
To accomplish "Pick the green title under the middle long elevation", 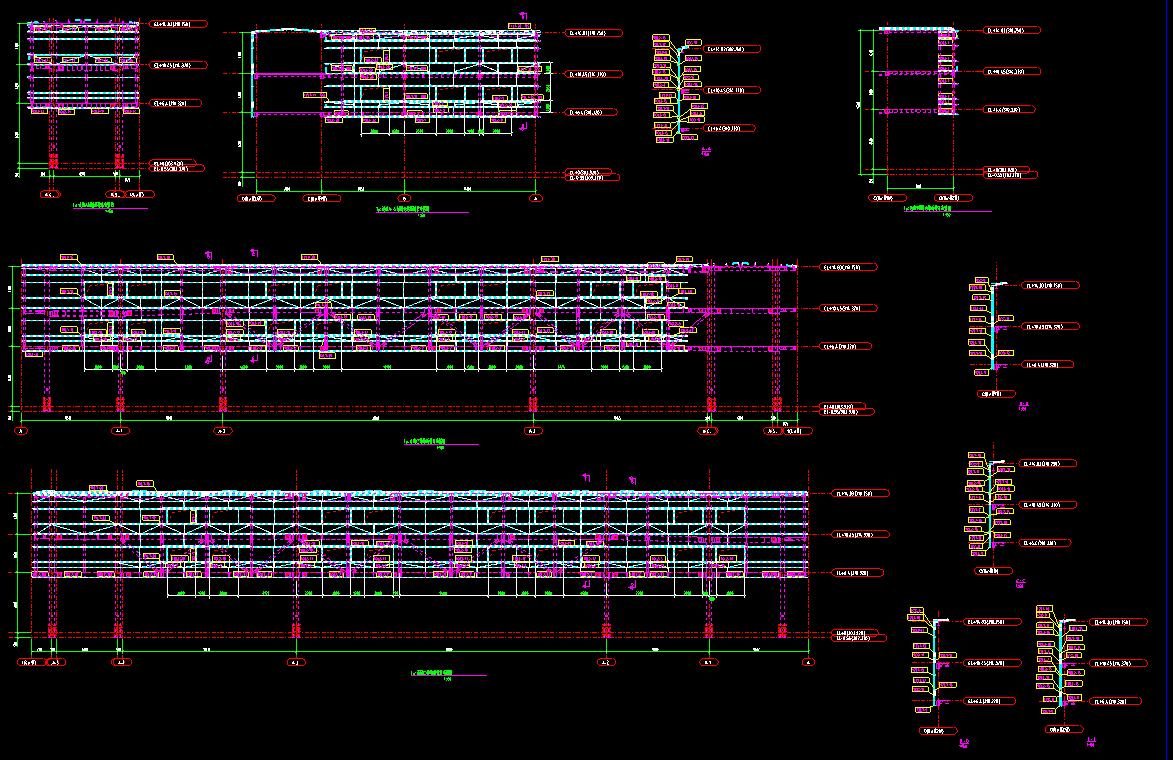I will point(424,441).
